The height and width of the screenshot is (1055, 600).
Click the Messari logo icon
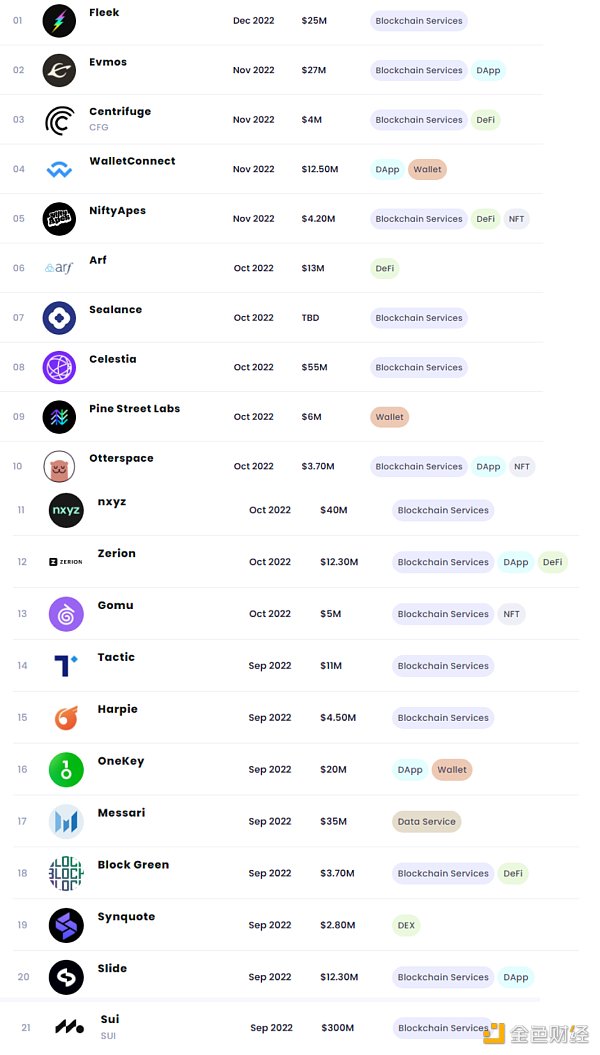[66, 822]
